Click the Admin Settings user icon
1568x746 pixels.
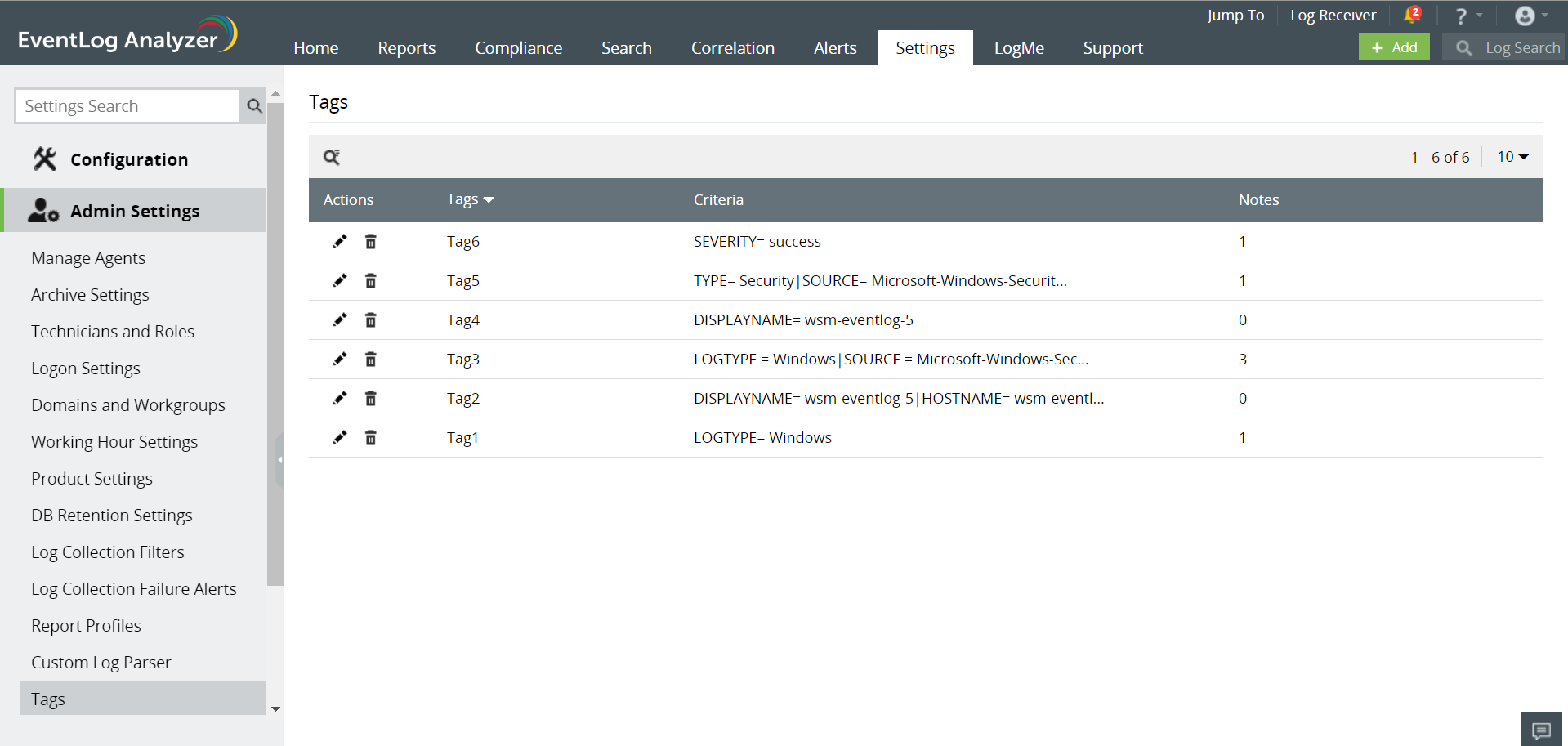coord(43,211)
